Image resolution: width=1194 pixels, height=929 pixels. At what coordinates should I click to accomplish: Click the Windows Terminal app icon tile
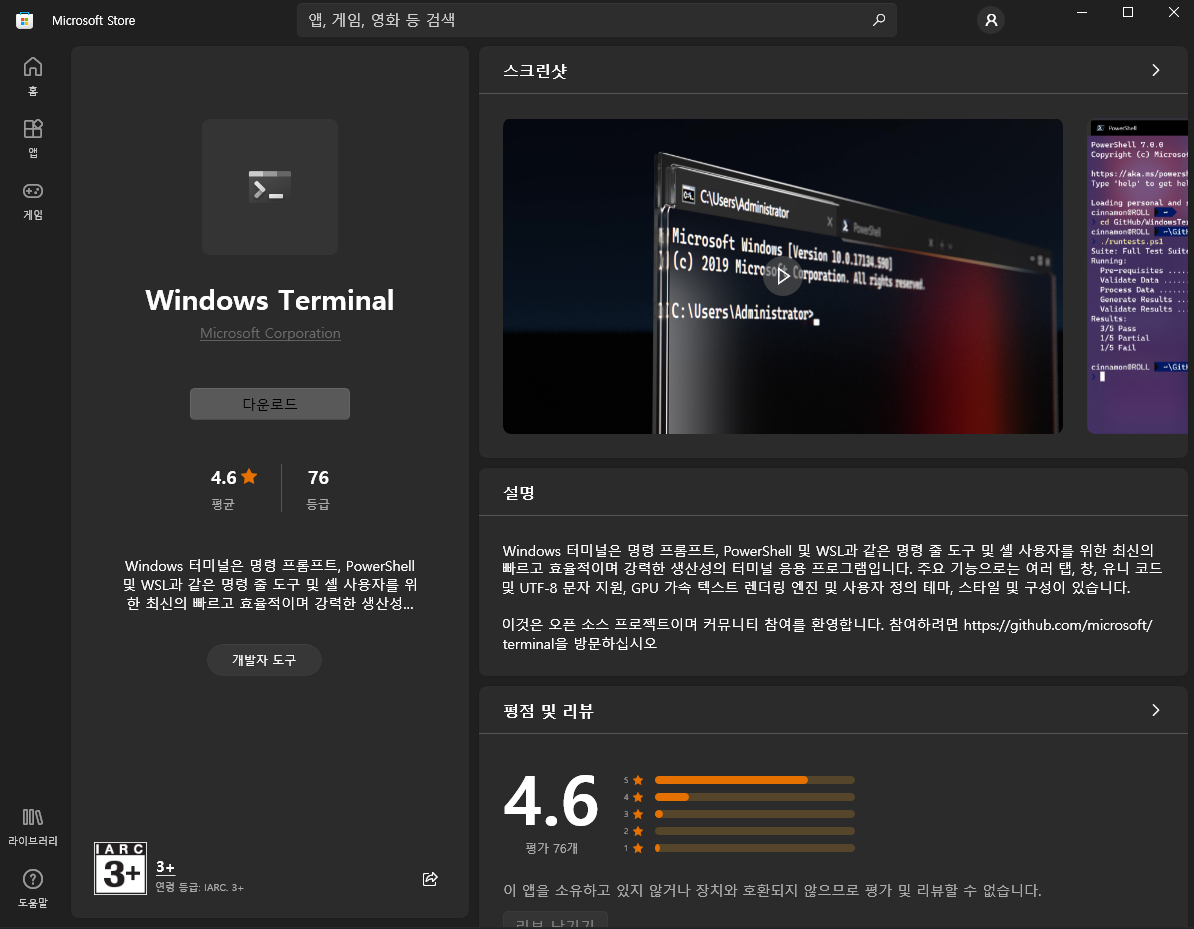tap(270, 187)
